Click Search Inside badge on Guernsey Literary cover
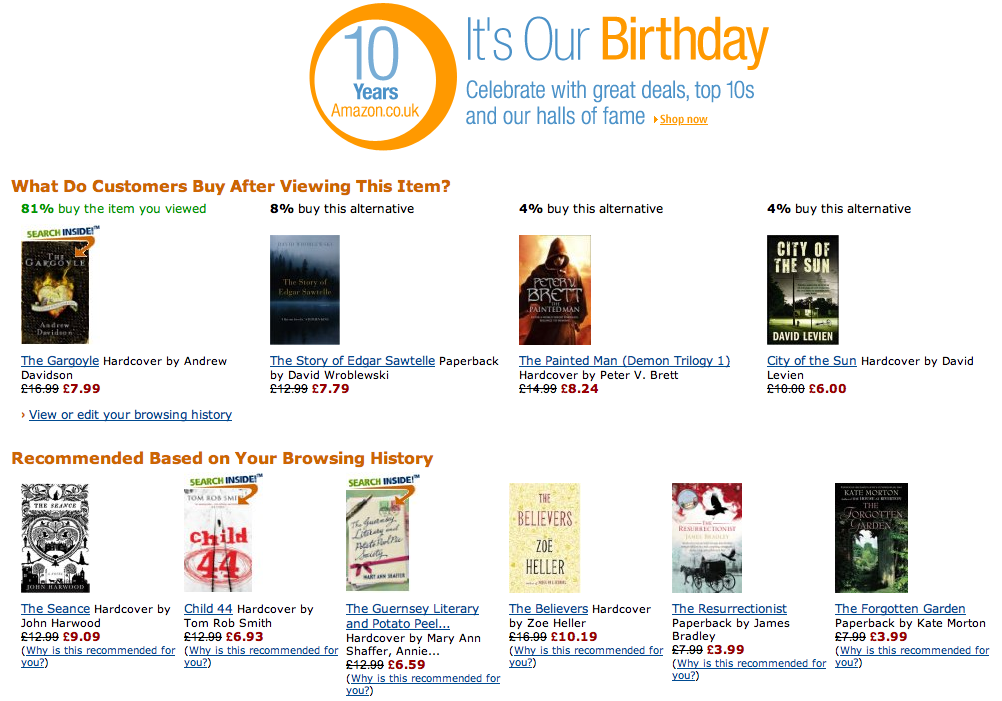1002x701 pixels. (383, 482)
